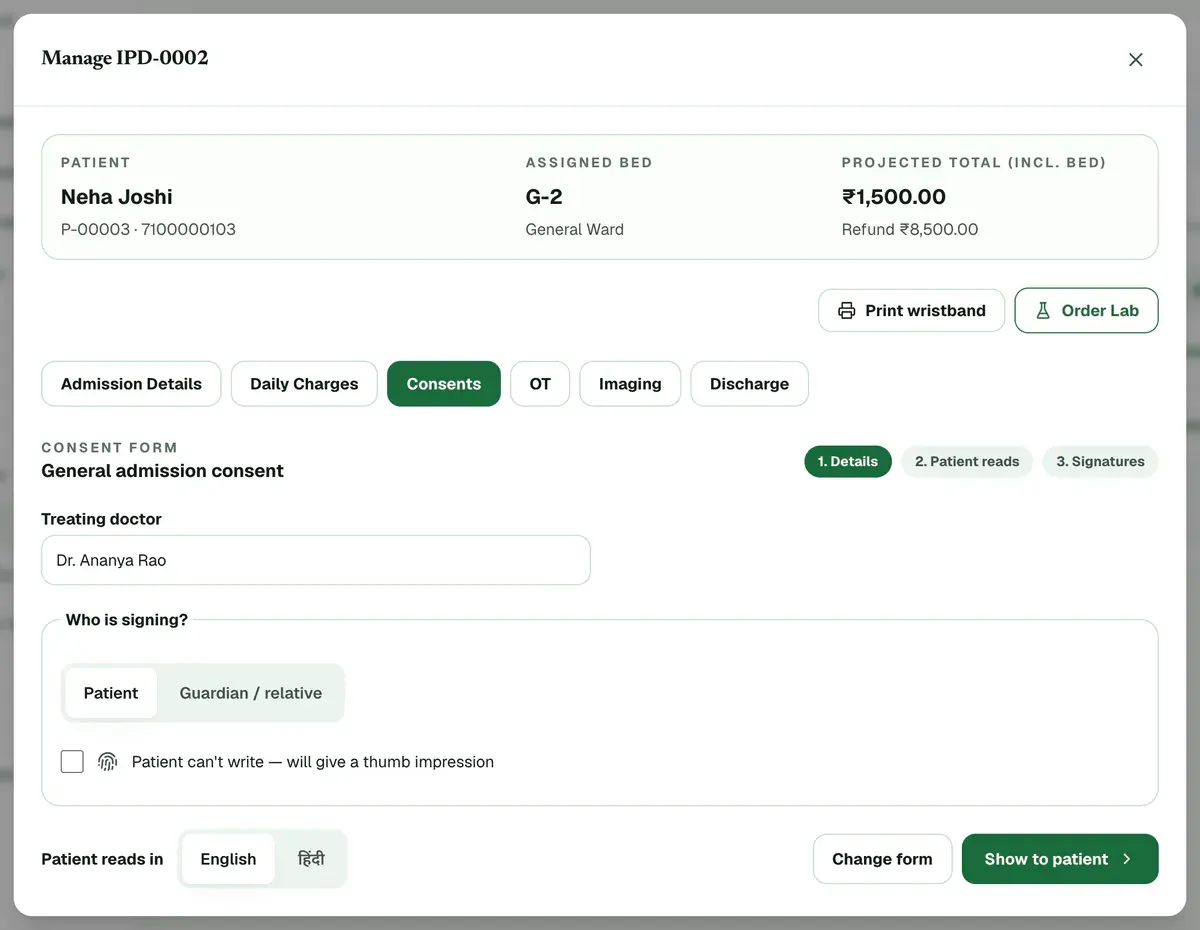Click assigned bed value G-2
The height and width of the screenshot is (930, 1200).
pyautogui.click(x=544, y=197)
